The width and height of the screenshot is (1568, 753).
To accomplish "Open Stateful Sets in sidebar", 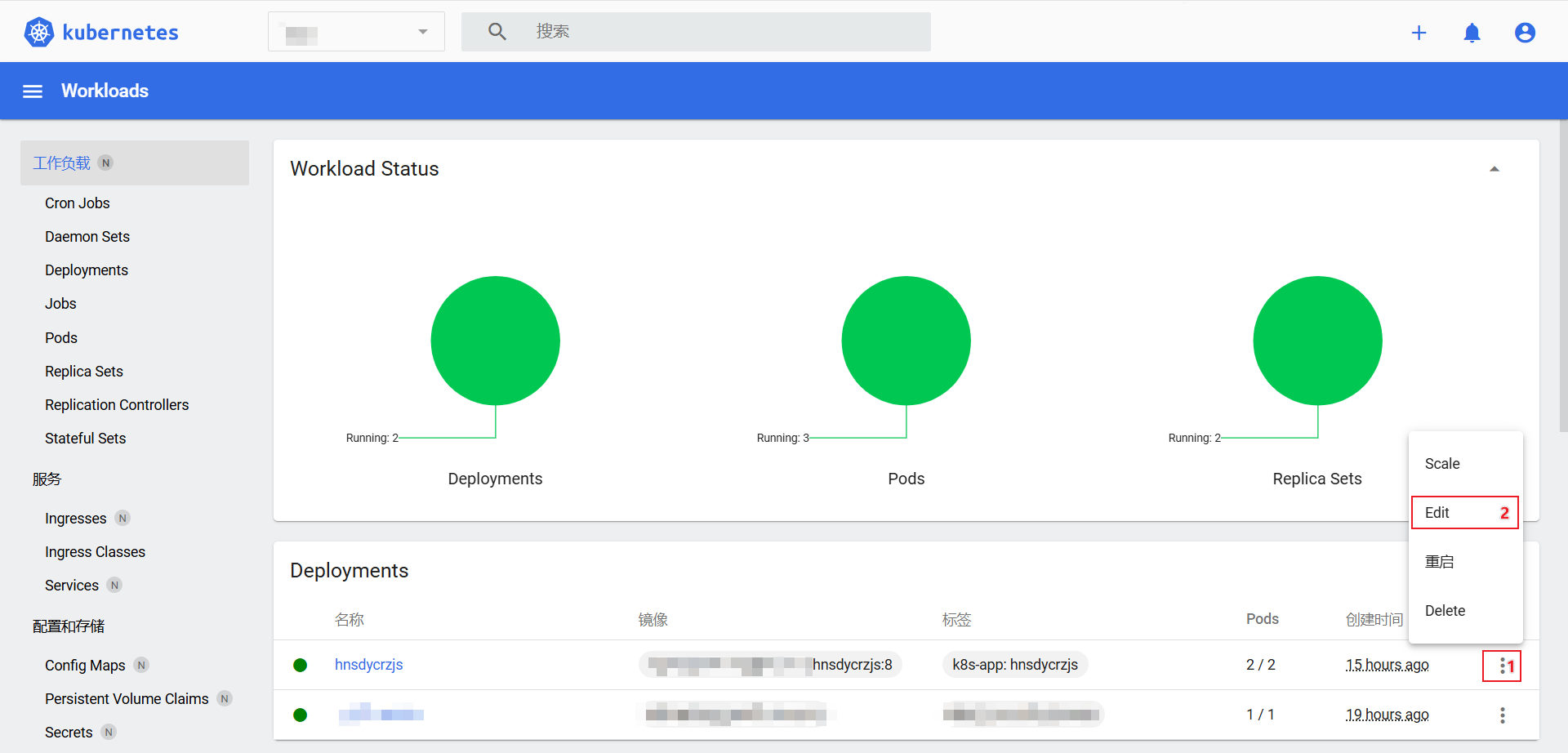I will pyautogui.click(x=86, y=439).
